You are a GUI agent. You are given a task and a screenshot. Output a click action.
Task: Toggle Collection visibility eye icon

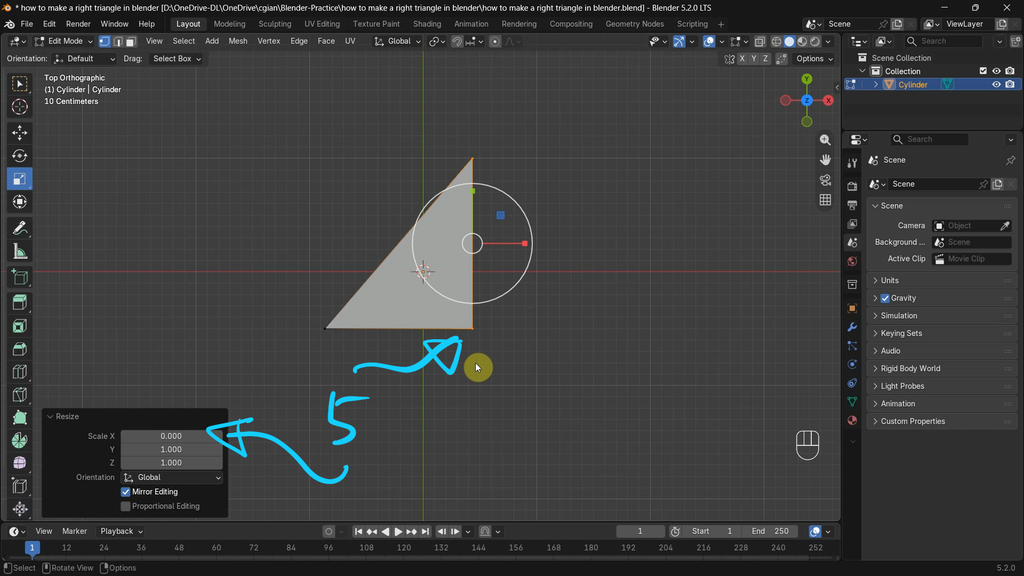(996, 71)
